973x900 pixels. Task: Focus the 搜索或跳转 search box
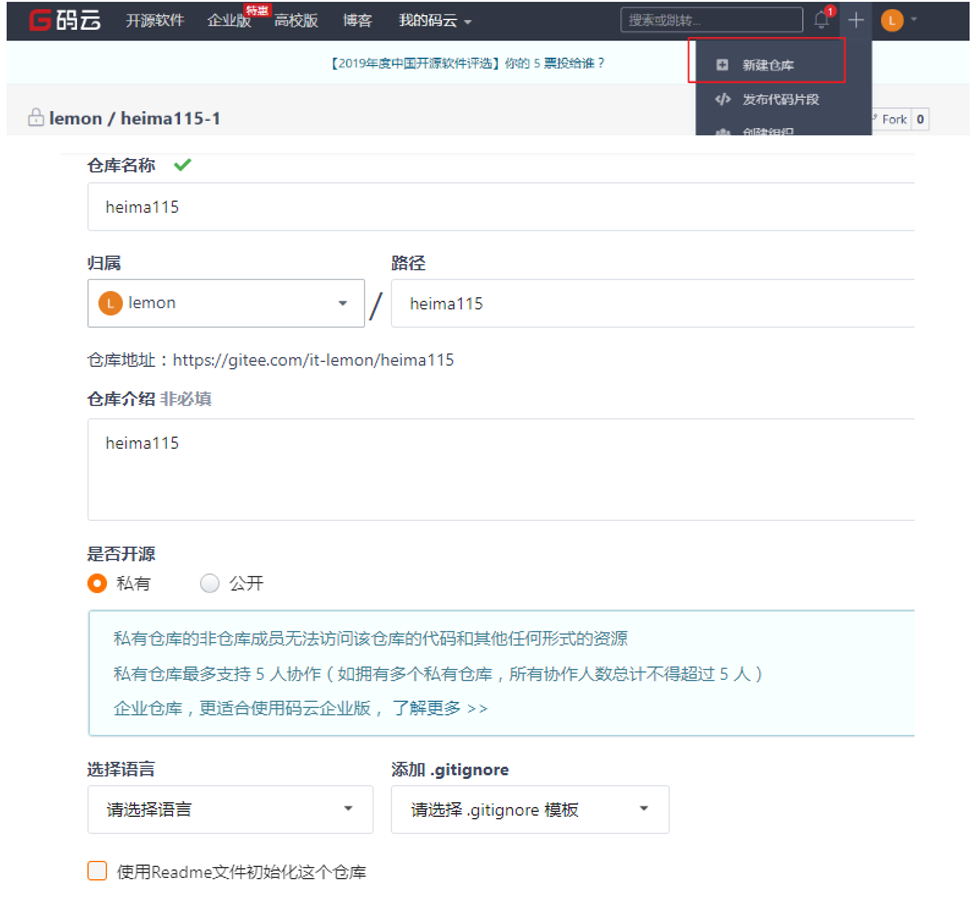tap(711, 20)
